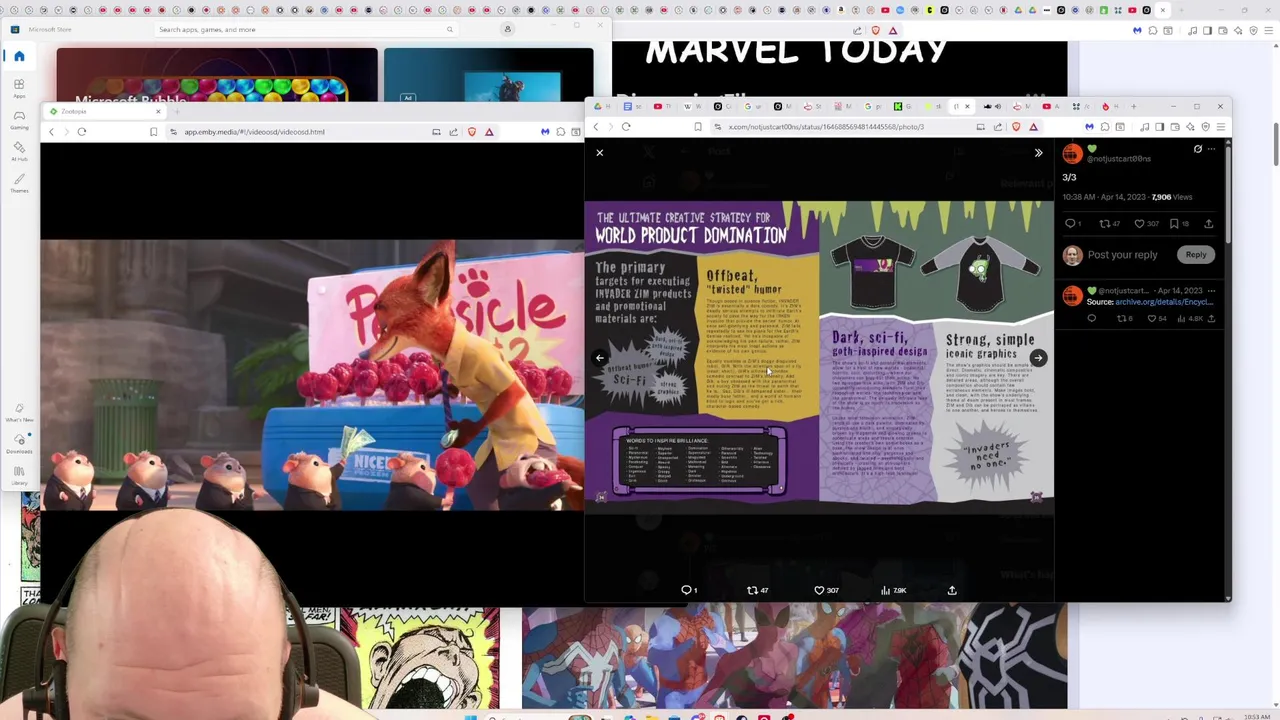Bookmark the x.com page

point(697,127)
